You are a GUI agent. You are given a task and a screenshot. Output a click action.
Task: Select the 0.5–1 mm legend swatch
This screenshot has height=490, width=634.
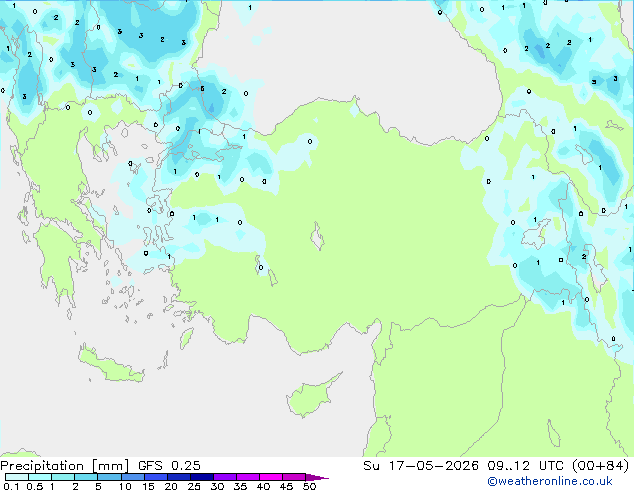click(x=40, y=477)
